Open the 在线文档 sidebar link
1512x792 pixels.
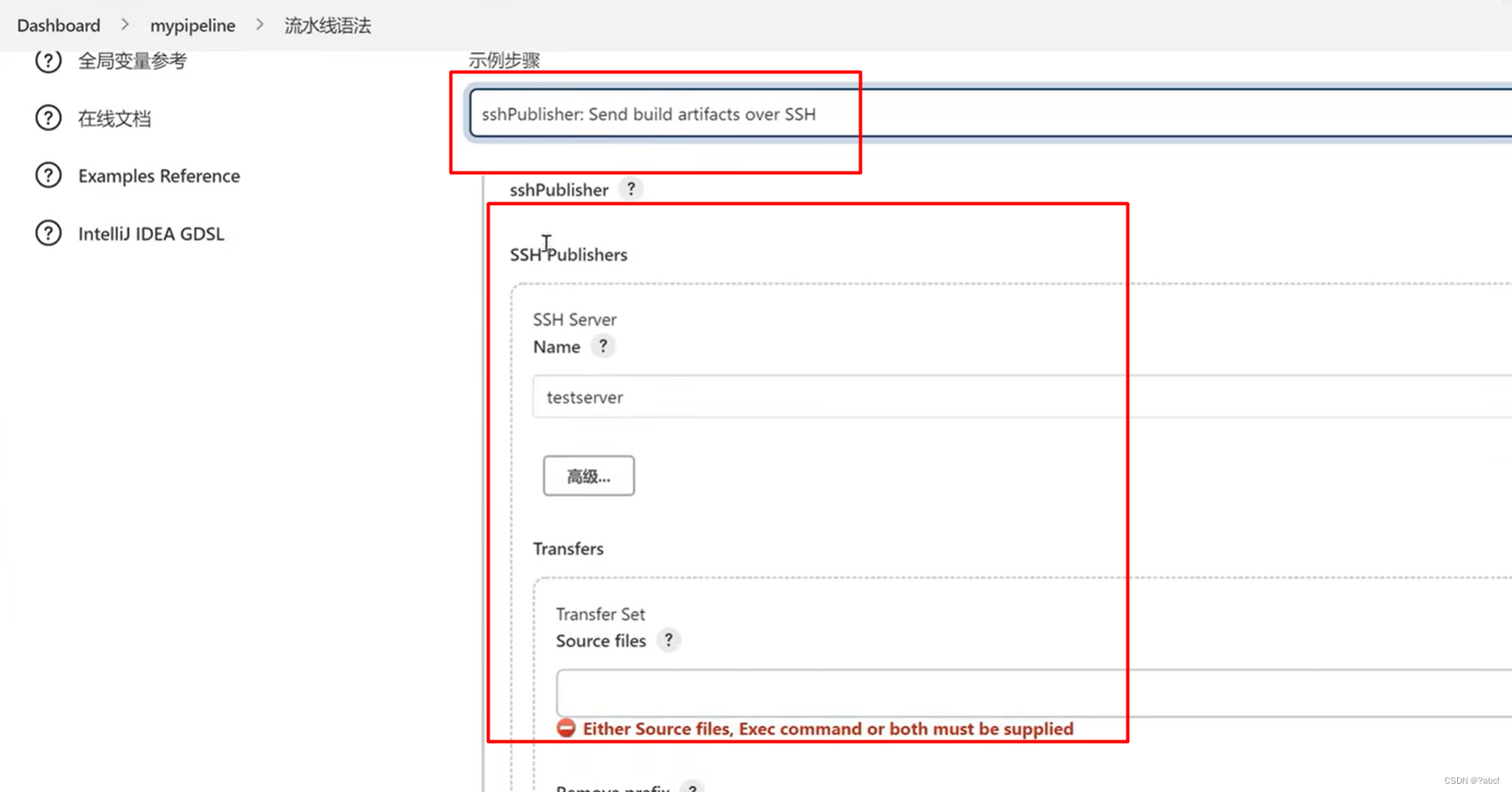click(x=115, y=118)
